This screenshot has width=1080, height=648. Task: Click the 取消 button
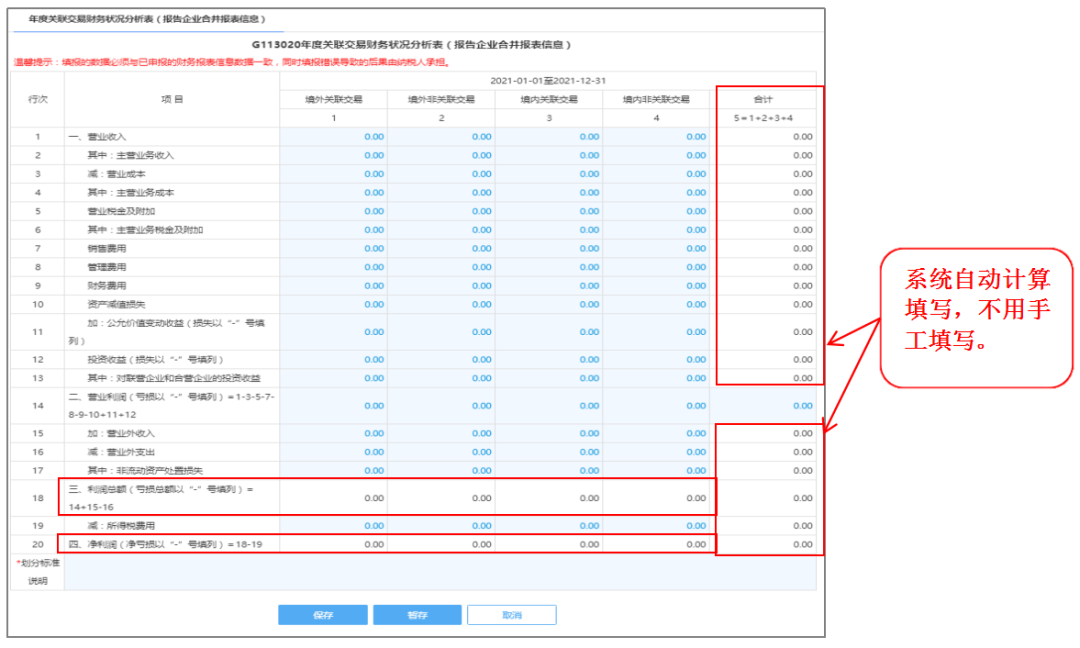tap(512, 615)
